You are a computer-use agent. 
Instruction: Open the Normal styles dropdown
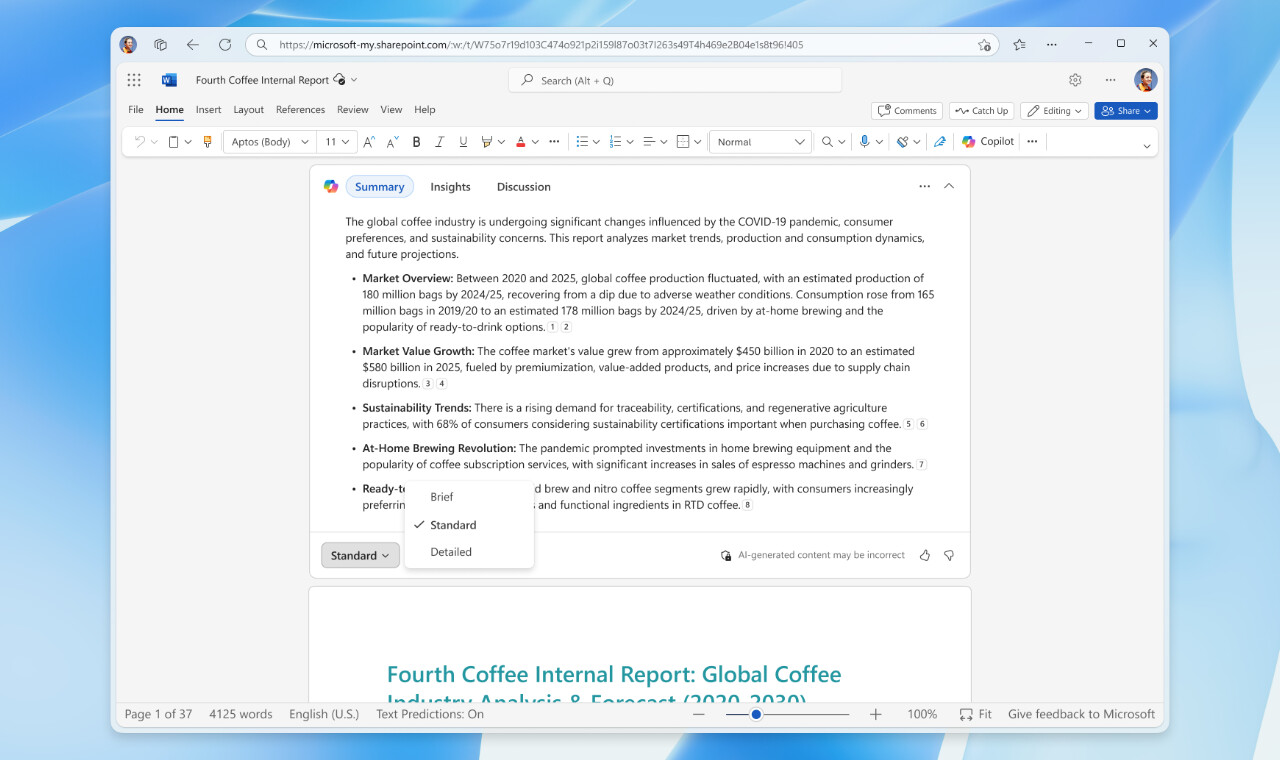pyautogui.click(x=760, y=141)
